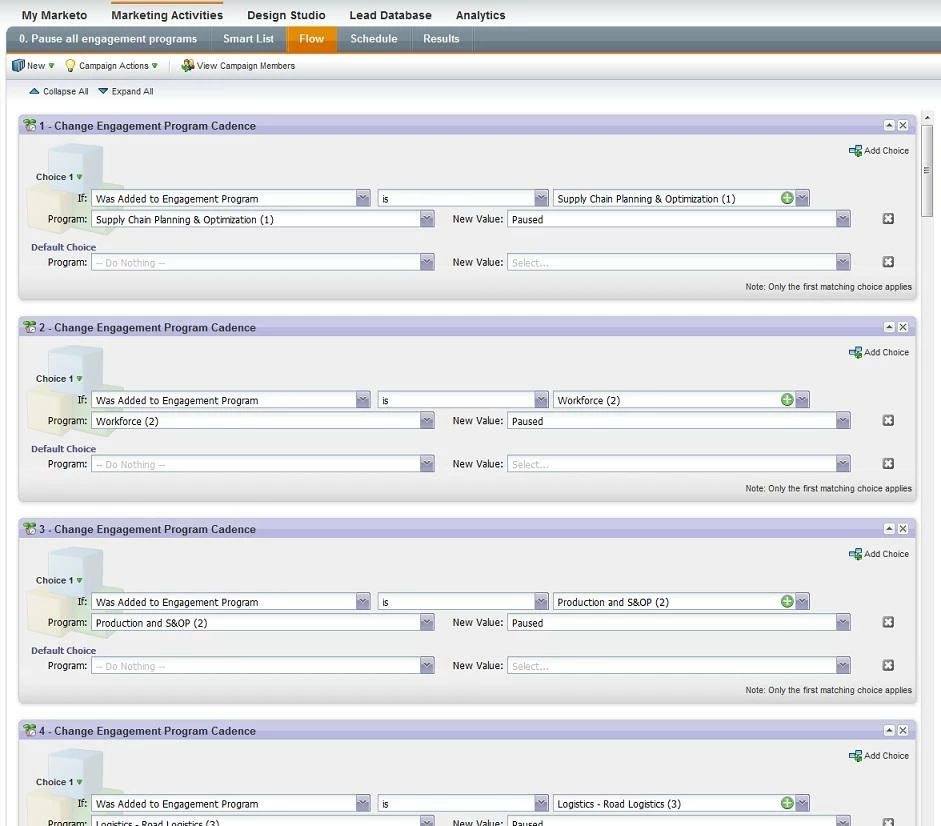Click green plus next to Logistics - Road Logistics value

coord(787,803)
